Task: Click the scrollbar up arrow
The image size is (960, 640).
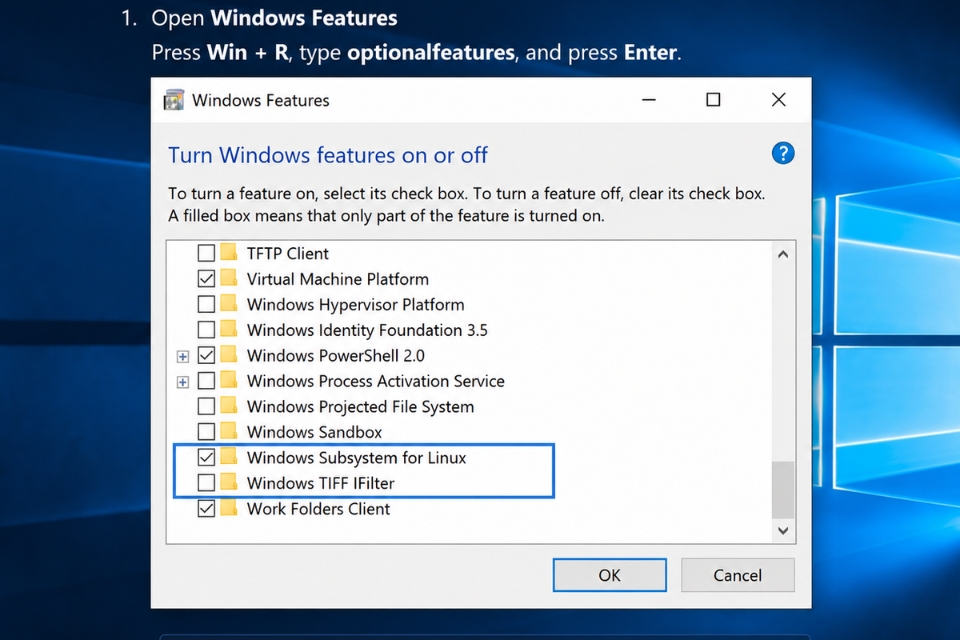Action: (783, 254)
